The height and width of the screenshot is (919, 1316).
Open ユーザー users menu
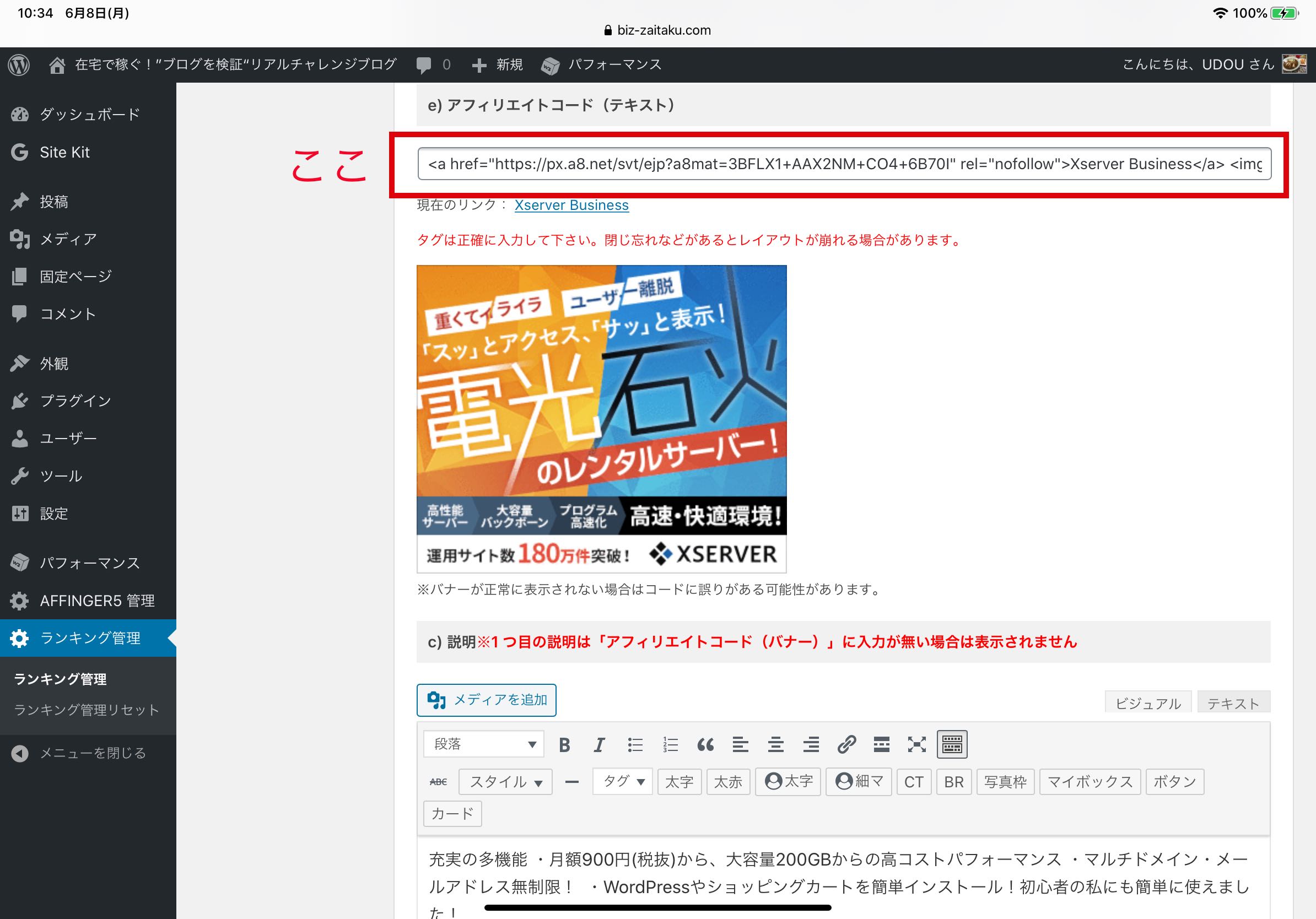tap(88, 439)
